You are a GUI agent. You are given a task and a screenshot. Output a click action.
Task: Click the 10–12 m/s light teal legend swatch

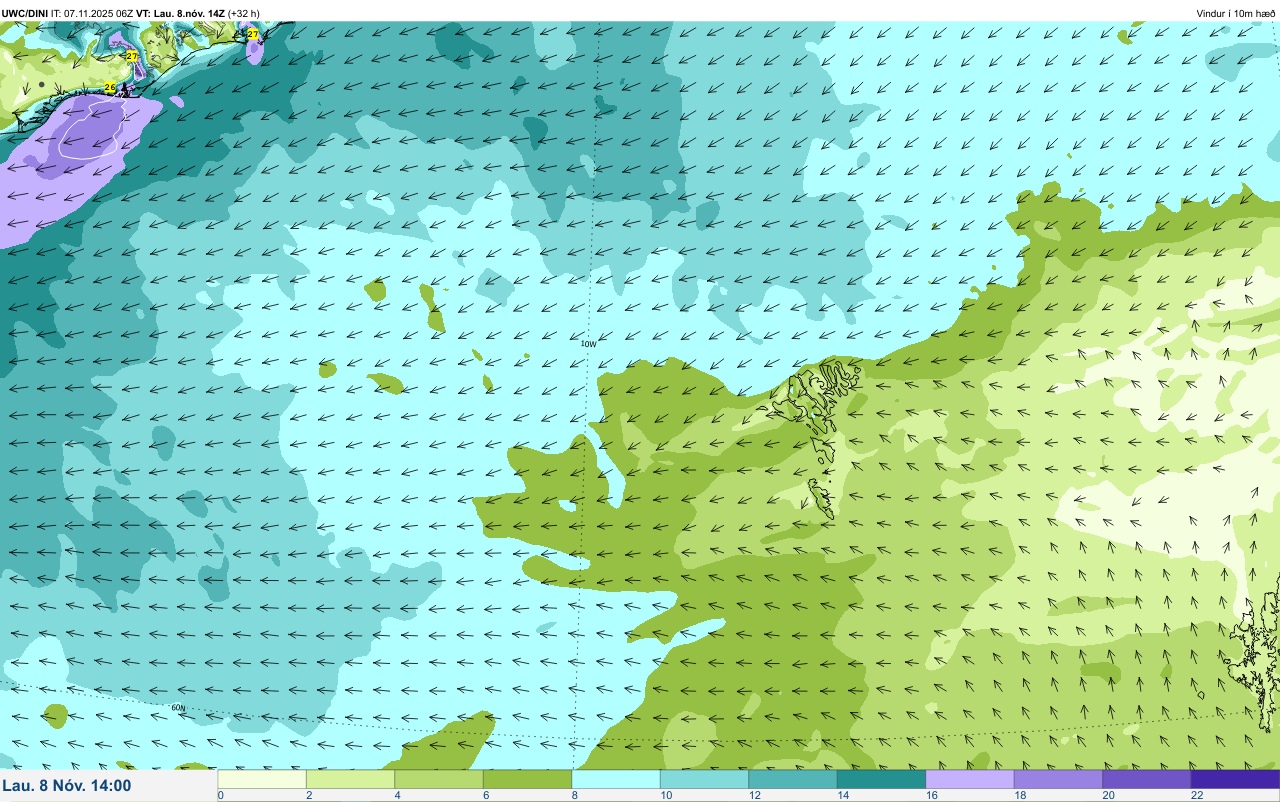(x=704, y=779)
